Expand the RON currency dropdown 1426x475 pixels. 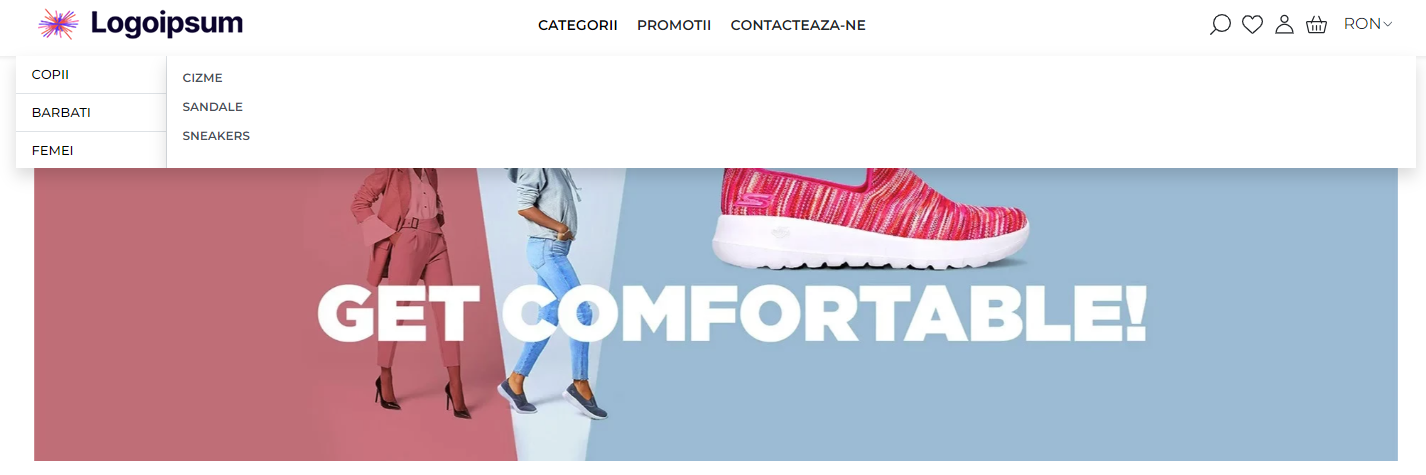pyautogui.click(x=1368, y=24)
